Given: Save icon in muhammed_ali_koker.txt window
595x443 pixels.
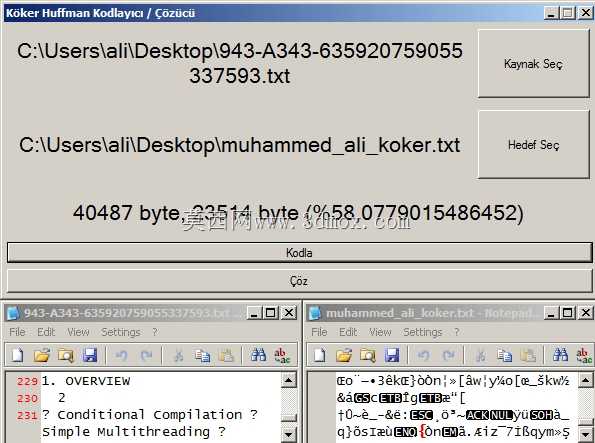Looking at the screenshot, I should (392, 355).
